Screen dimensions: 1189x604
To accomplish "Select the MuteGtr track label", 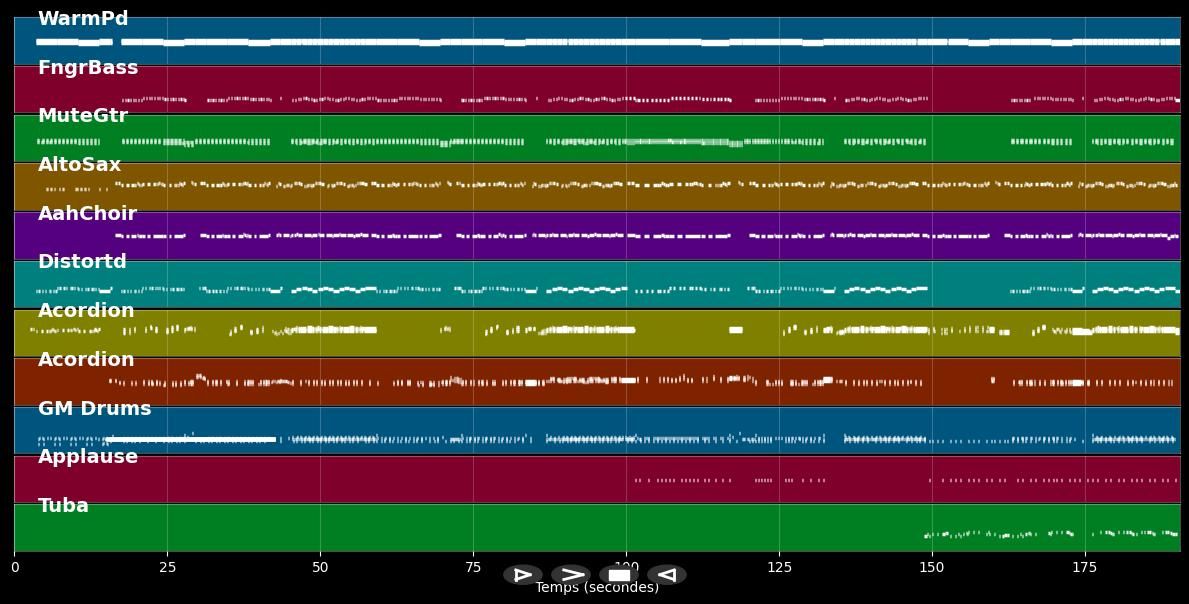I will (83, 115).
